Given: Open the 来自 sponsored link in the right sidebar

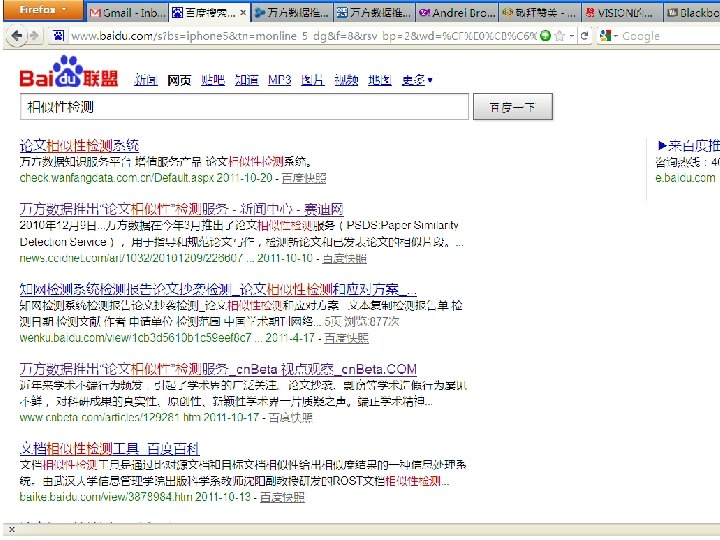Looking at the screenshot, I should [x=689, y=146].
